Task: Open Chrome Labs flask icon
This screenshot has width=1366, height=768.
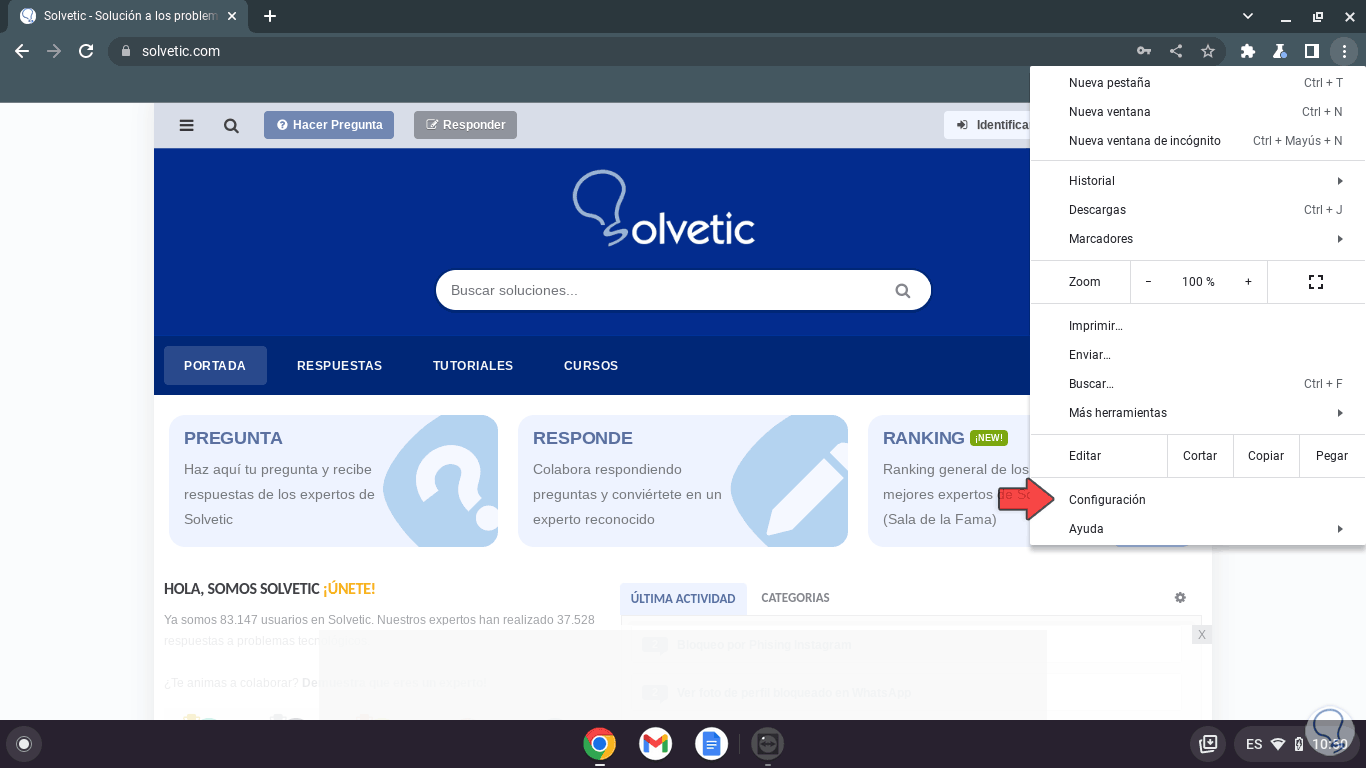Action: 1279,51
